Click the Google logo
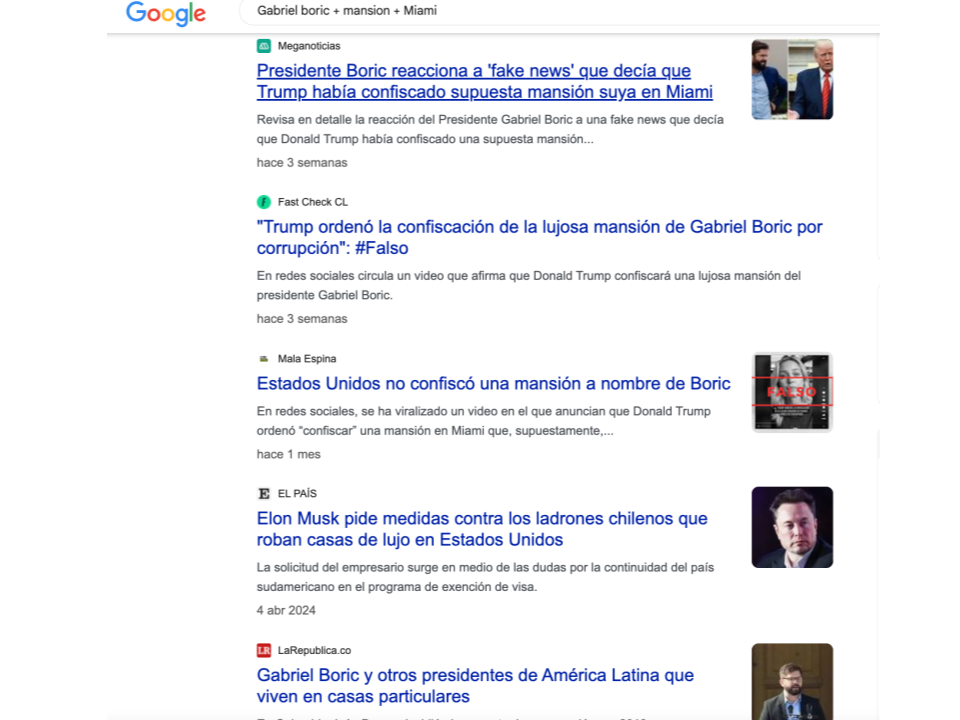This screenshot has height=720, width=960. point(166,13)
